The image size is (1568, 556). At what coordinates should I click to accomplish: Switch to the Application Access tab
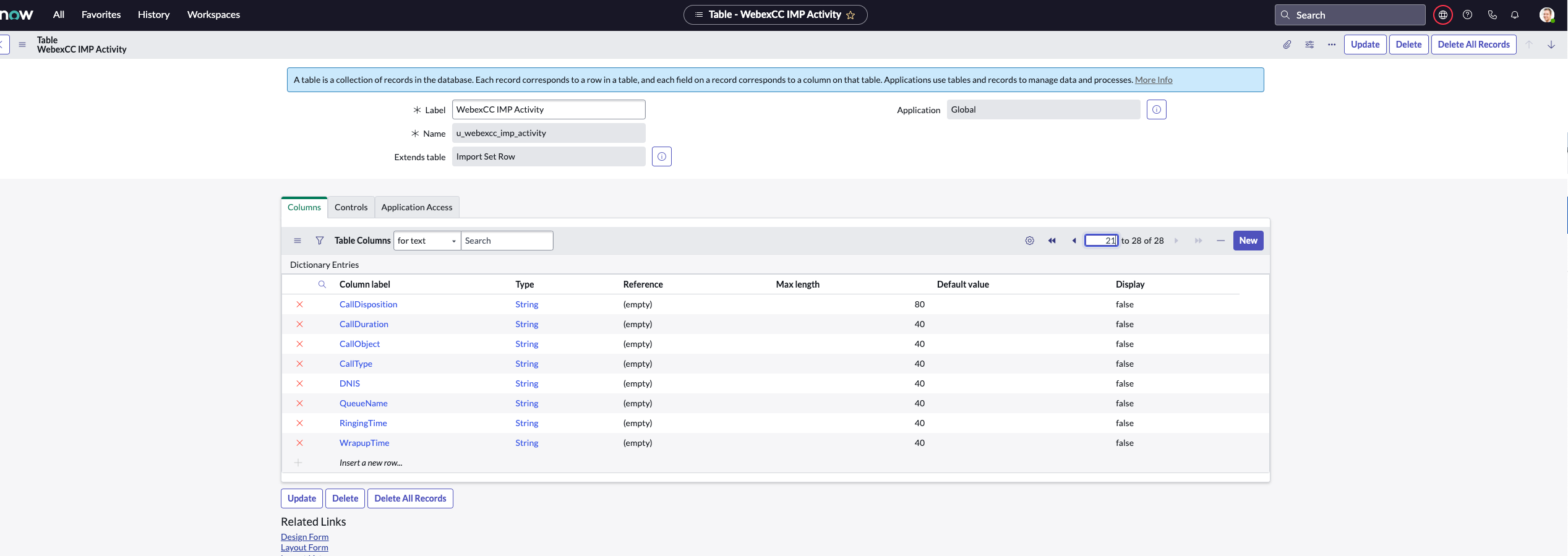[x=417, y=207]
